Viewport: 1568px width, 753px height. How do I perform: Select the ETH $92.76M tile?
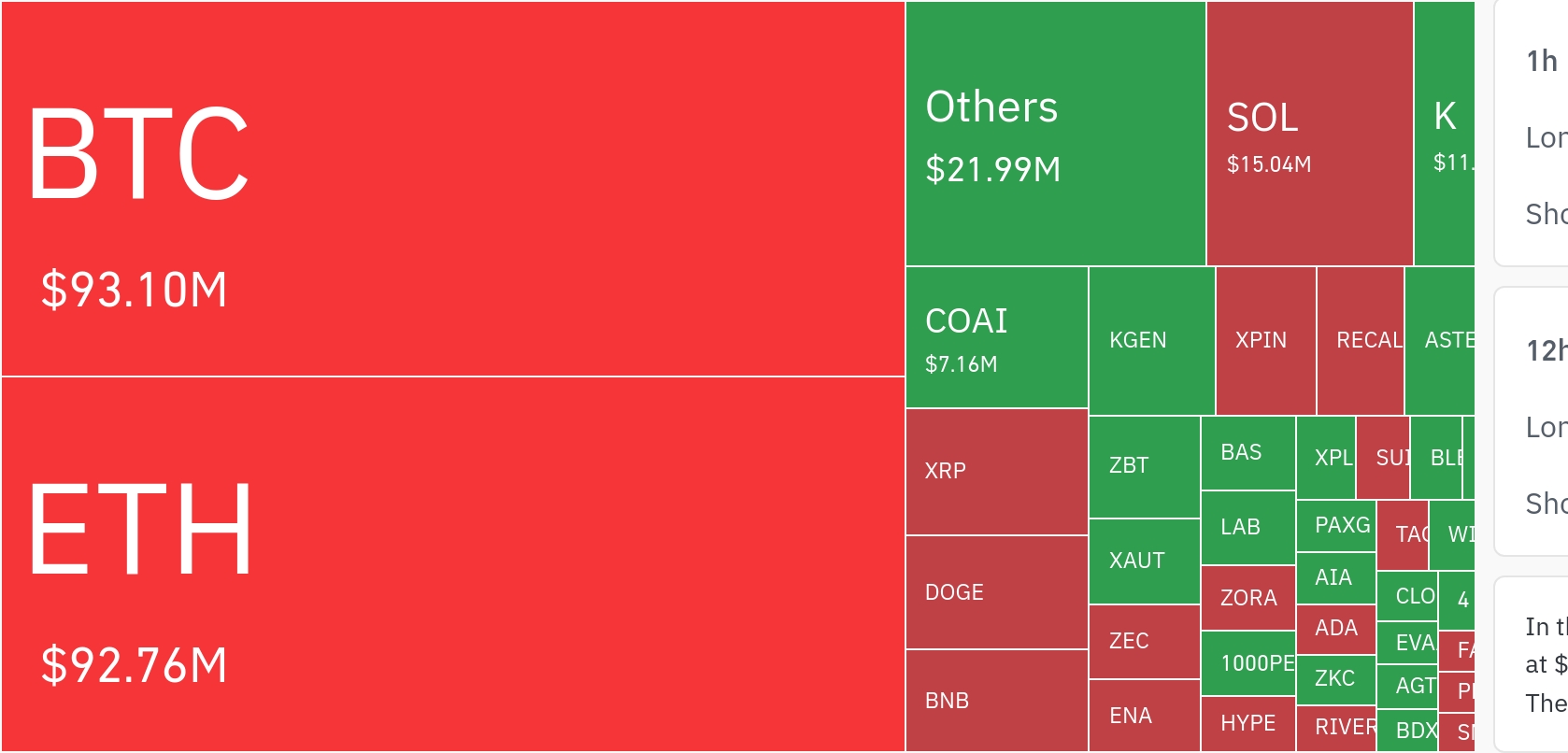(453, 564)
